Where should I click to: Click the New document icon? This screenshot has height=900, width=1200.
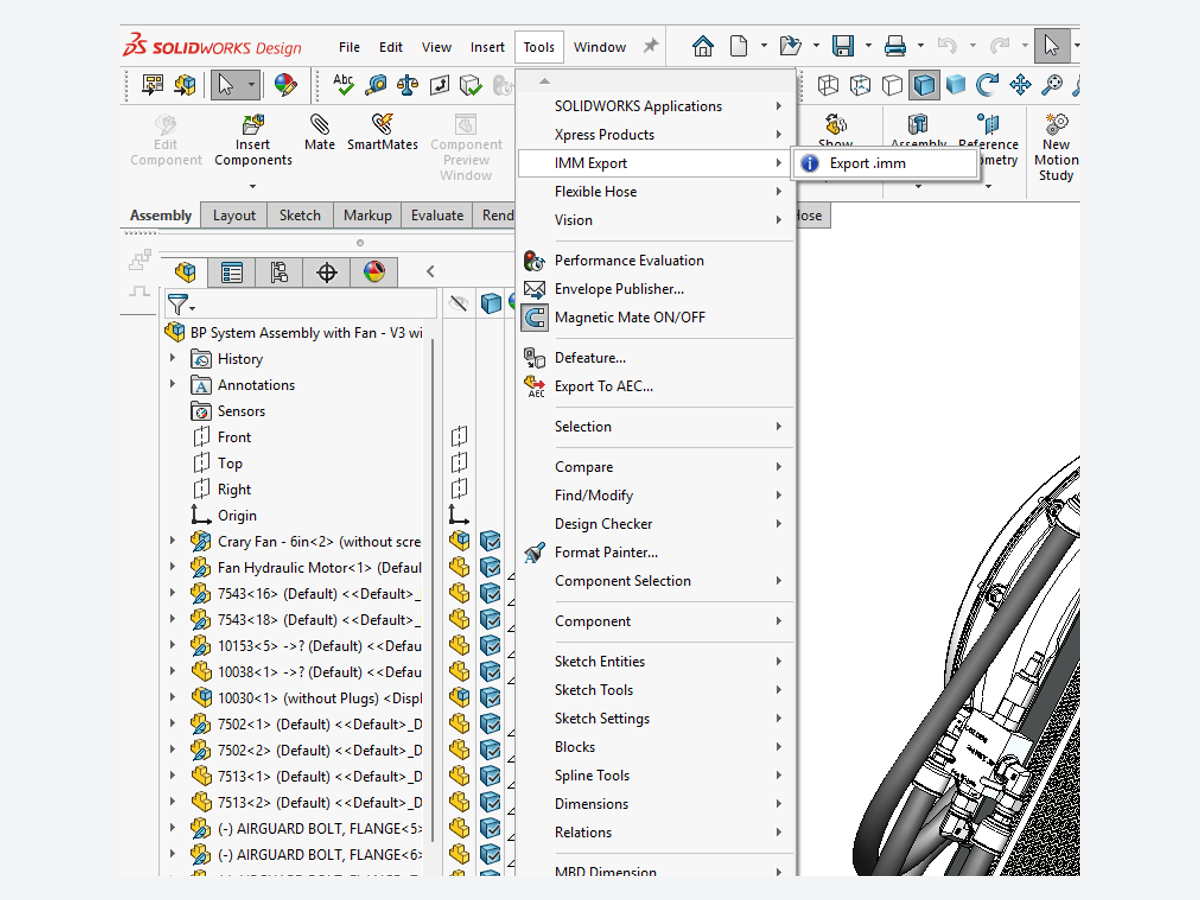click(738, 46)
